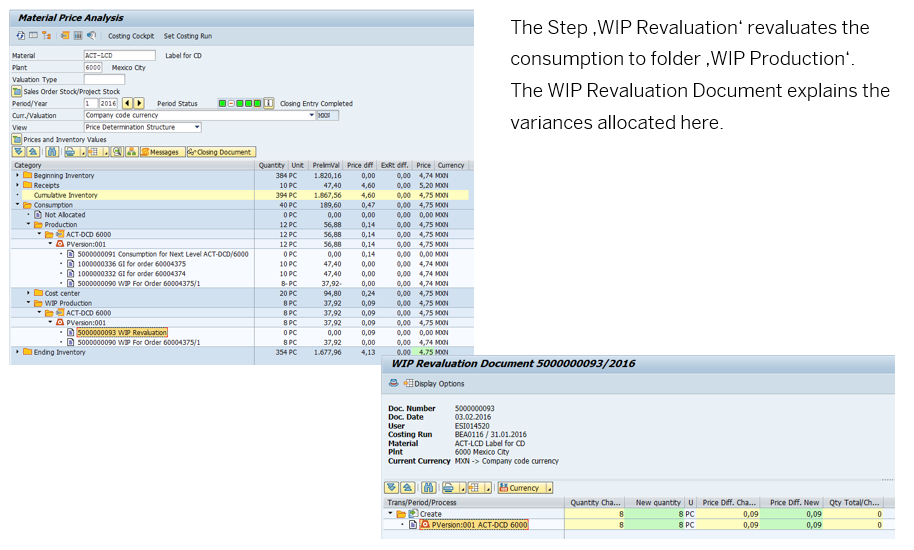Image resolution: width=914 pixels, height=550 pixels.
Task: Click the Print icon in WIP Revaluation lower toolbar
Action: click(449, 488)
